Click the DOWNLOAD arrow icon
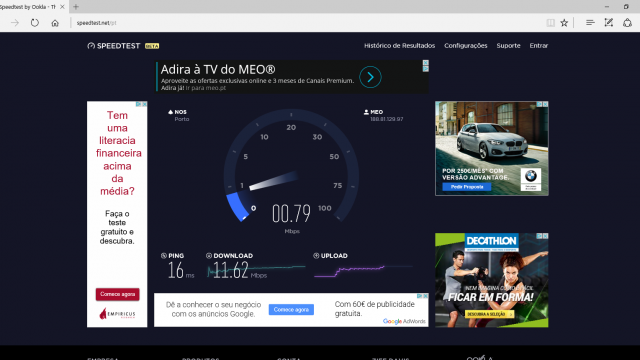The width and height of the screenshot is (640, 360). coord(209,256)
